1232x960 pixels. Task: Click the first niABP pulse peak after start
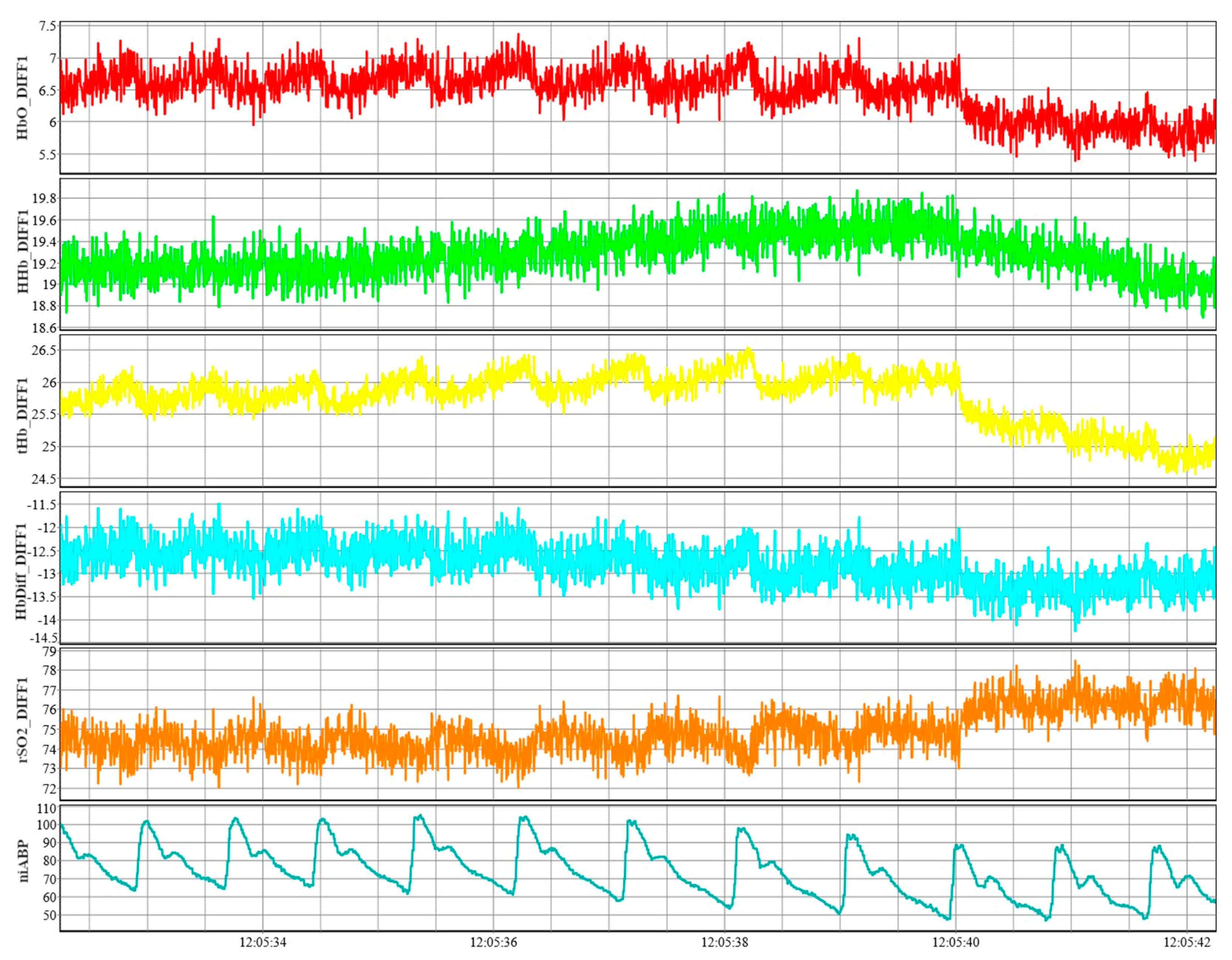coord(147,822)
